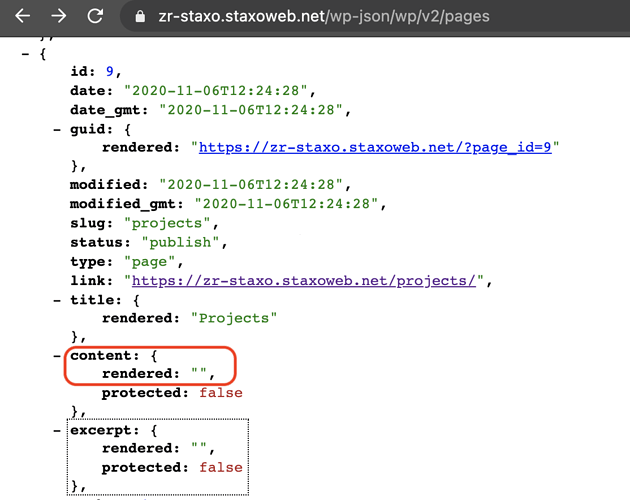Open site info via the lock icon

(x=140, y=17)
